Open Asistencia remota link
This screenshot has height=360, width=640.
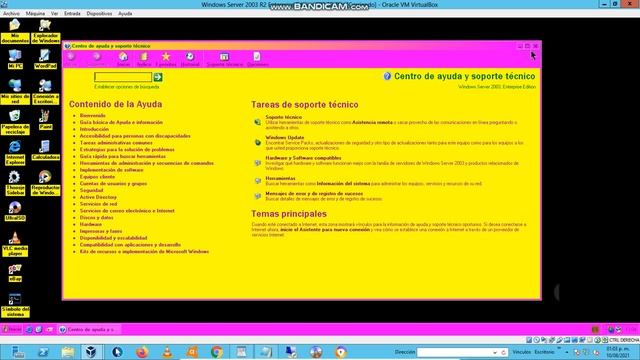(x=372, y=122)
